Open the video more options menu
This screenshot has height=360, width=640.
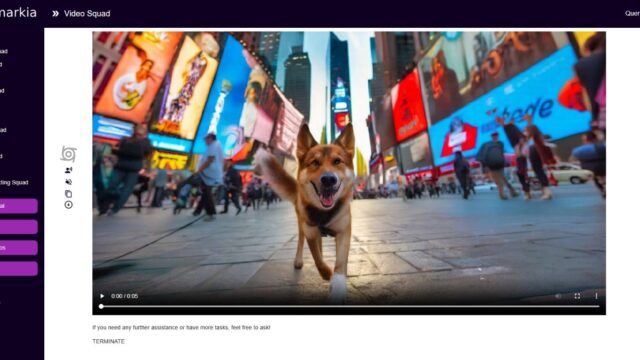click(x=596, y=296)
